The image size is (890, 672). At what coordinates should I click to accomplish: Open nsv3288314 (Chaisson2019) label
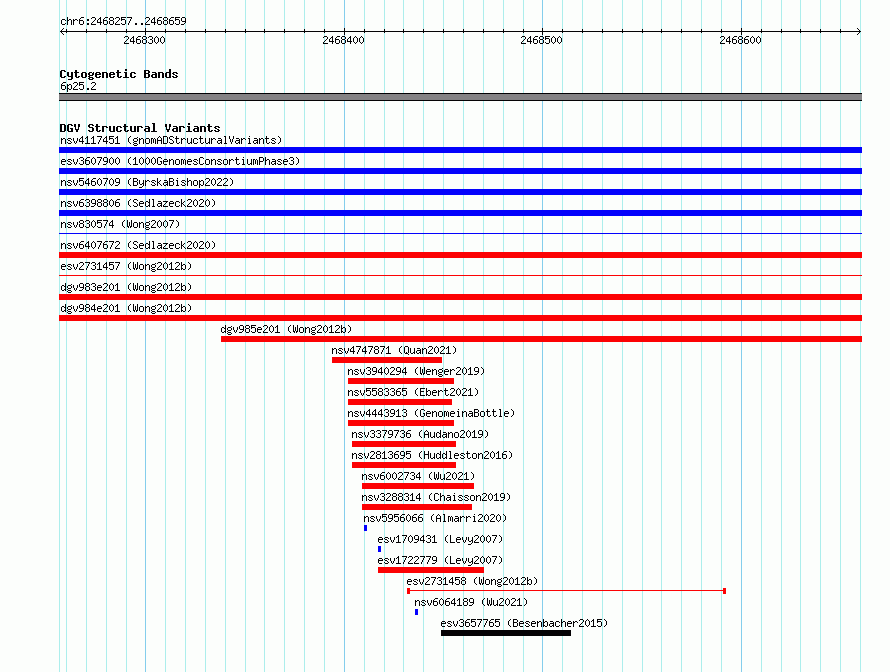tap(436, 497)
